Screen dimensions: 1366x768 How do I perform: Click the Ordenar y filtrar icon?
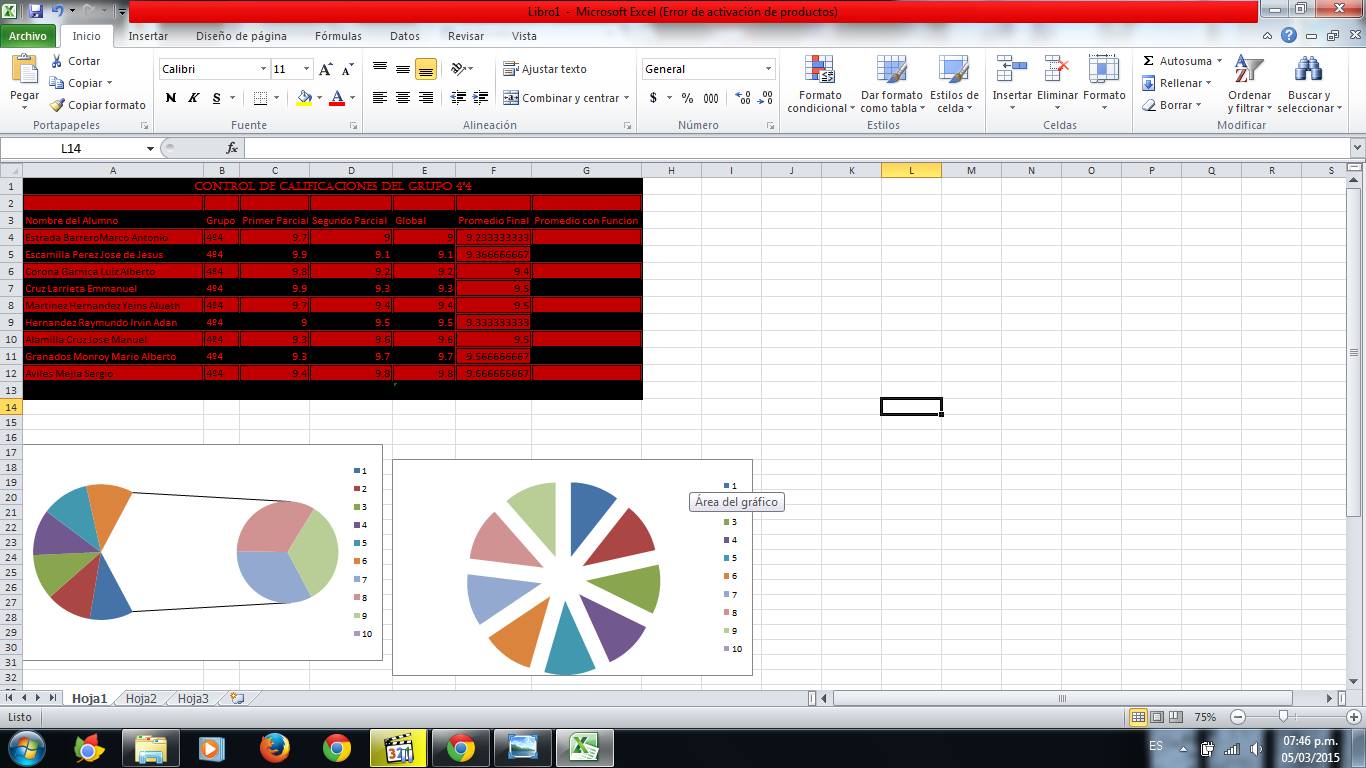[x=1248, y=70]
